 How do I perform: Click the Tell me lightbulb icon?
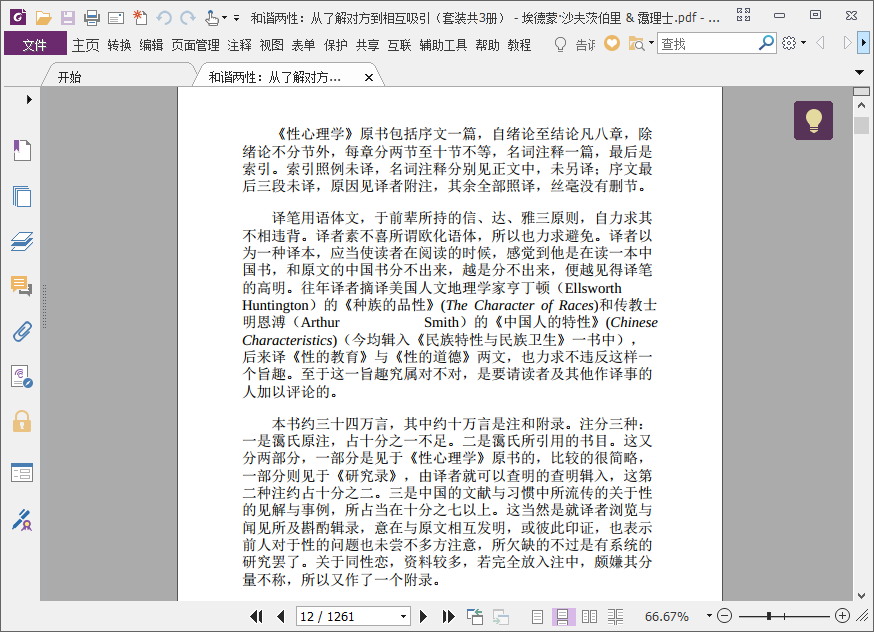click(560, 44)
